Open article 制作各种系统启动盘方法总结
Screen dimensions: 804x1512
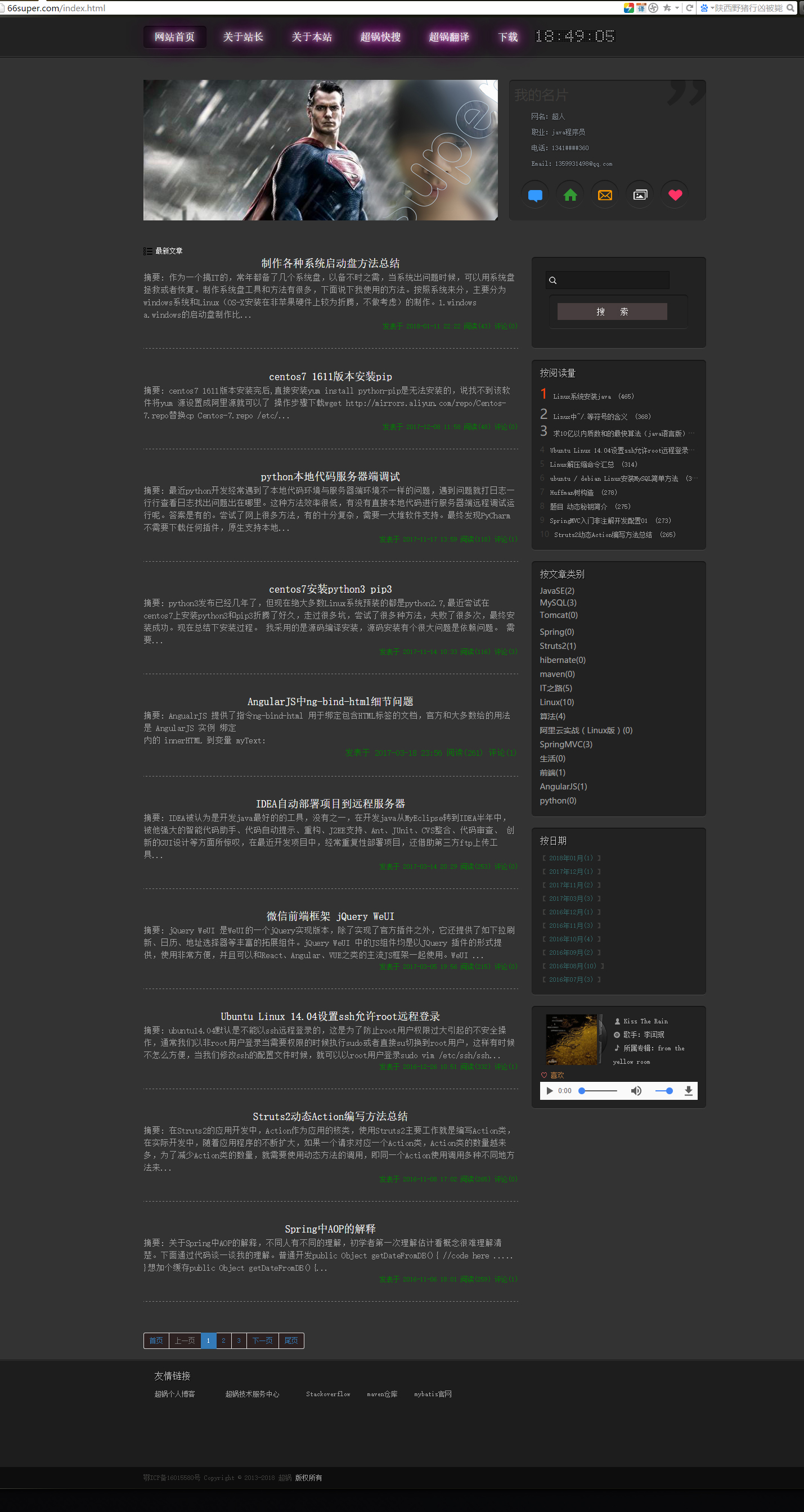330,264
